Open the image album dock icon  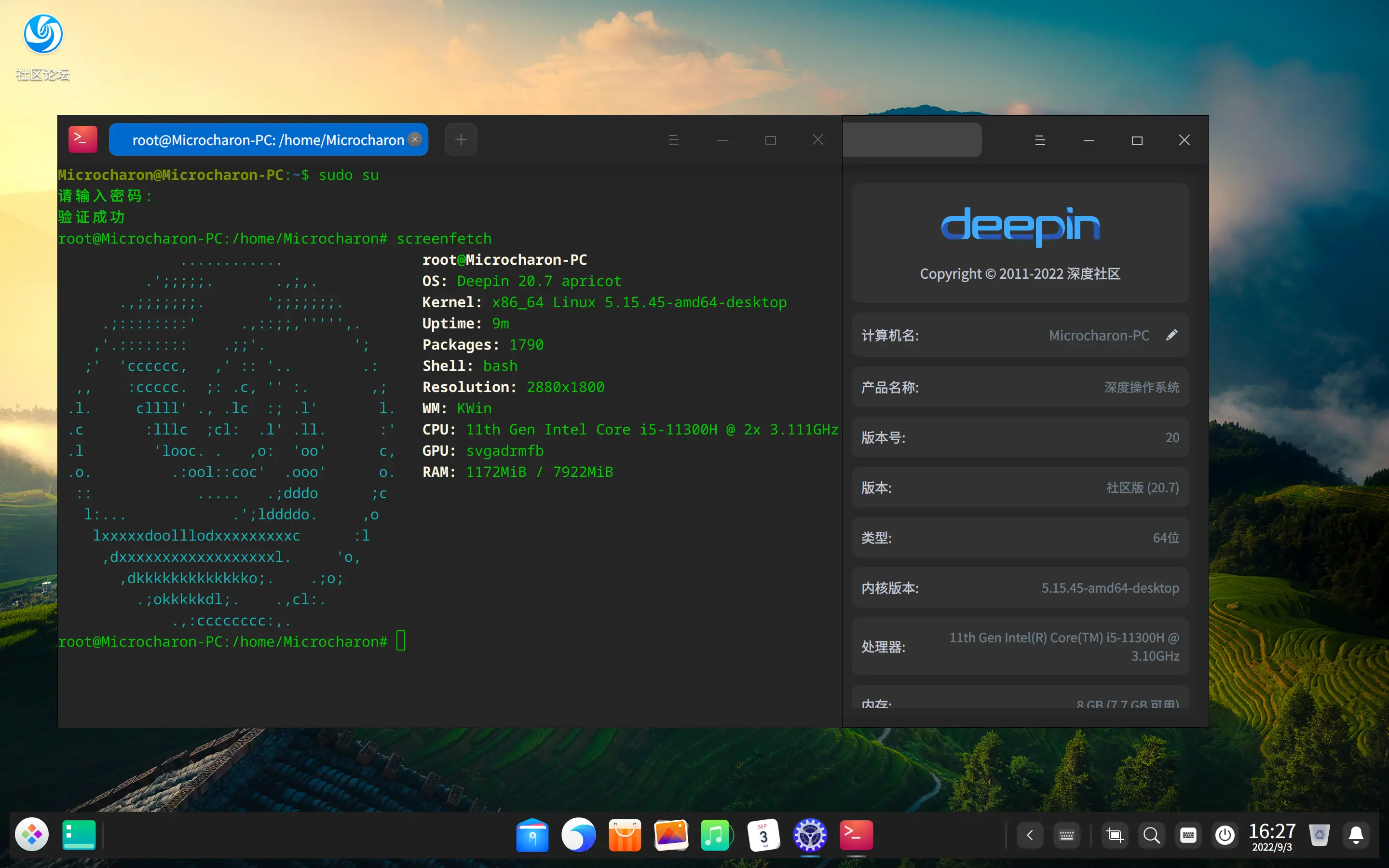pos(671,835)
